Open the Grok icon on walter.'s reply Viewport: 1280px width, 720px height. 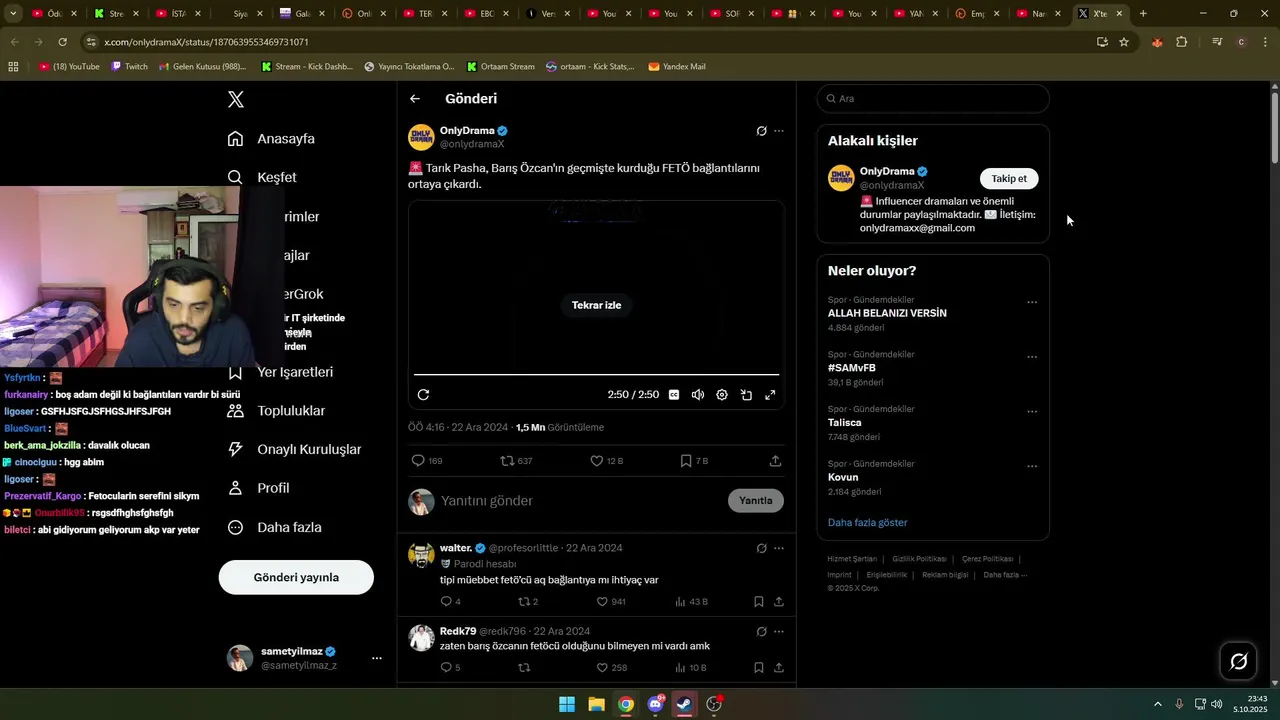(x=761, y=548)
